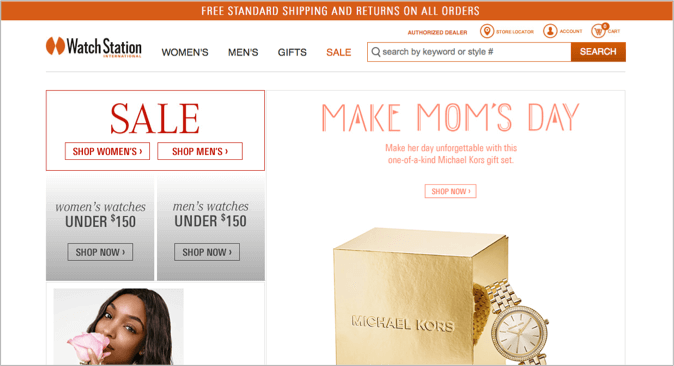The height and width of the screenshot is (366, 674).
Task: Click the Store Locator pin icon
Action: (x=487, y=31)
